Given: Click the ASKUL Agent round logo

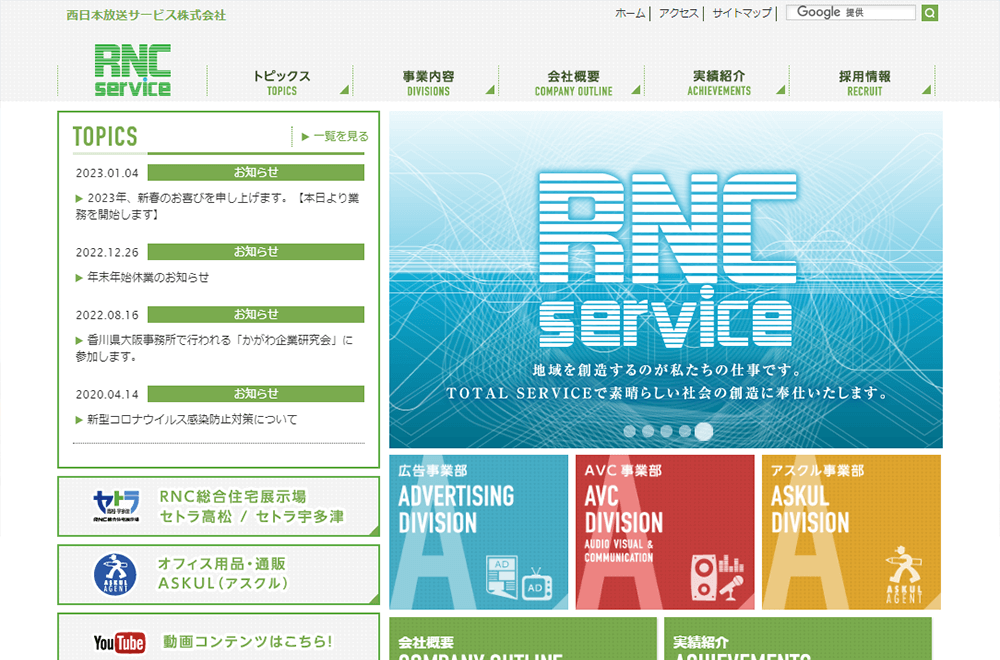Looking at the screenshot, I should coord(115,575).
